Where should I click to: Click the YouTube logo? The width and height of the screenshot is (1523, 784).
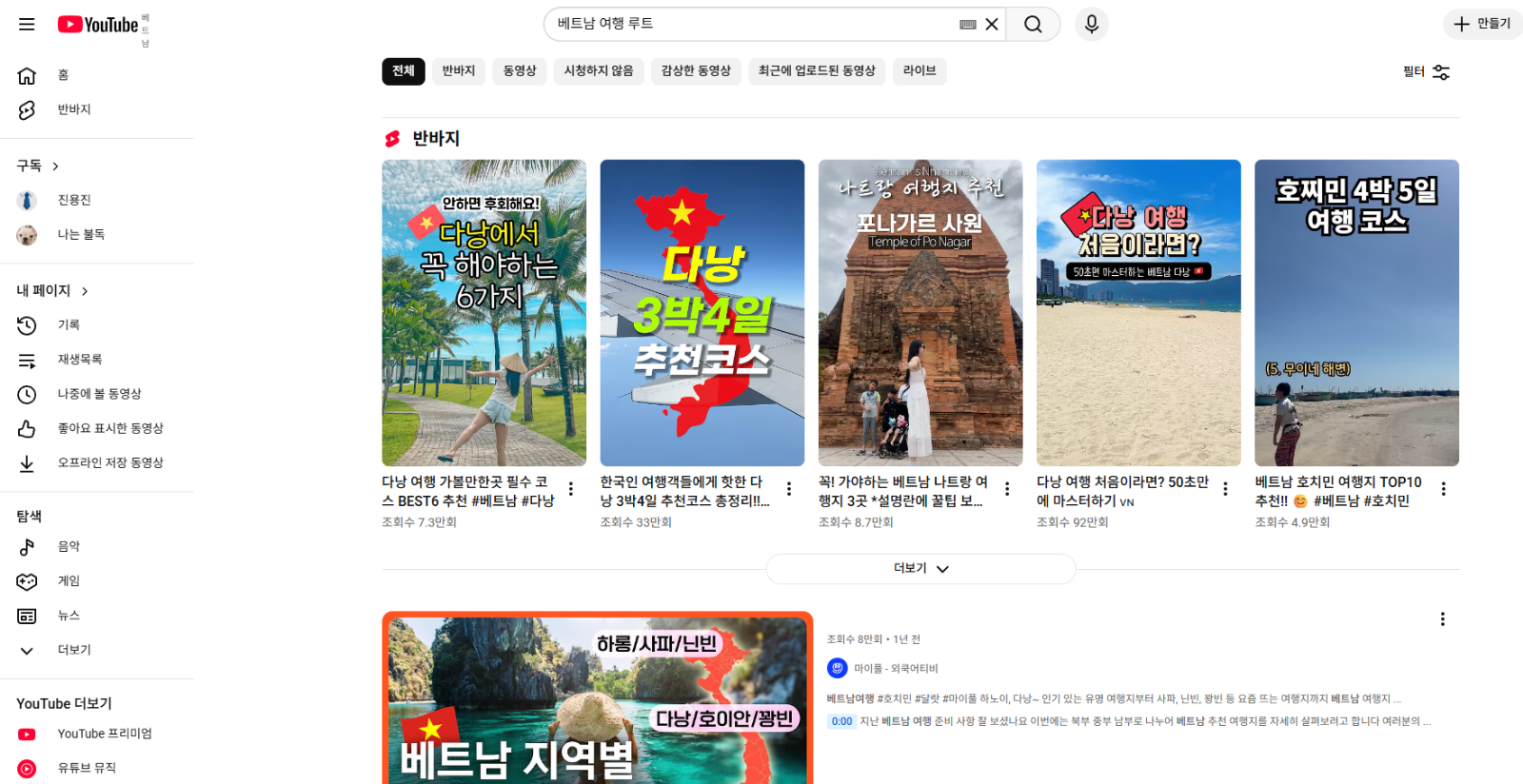point(98,25)
